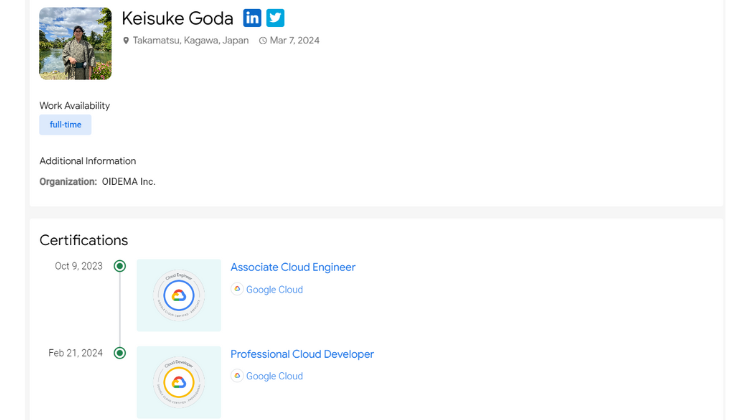This screenshot has width=750, height=420.
Task: Click Keisuke Goda's profile photo
Action: (x=75, y=43)
